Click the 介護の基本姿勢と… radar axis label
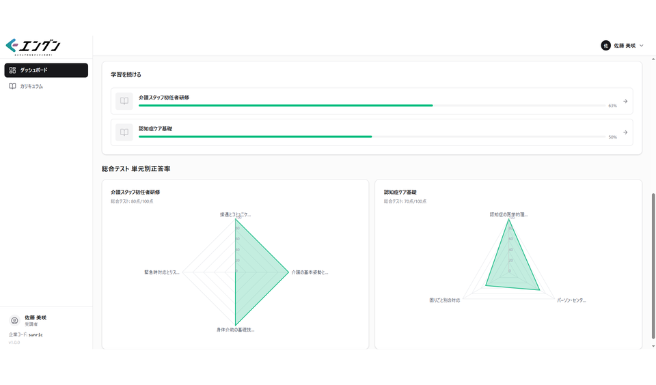This screenshot has height=385, width=656. 310,272
